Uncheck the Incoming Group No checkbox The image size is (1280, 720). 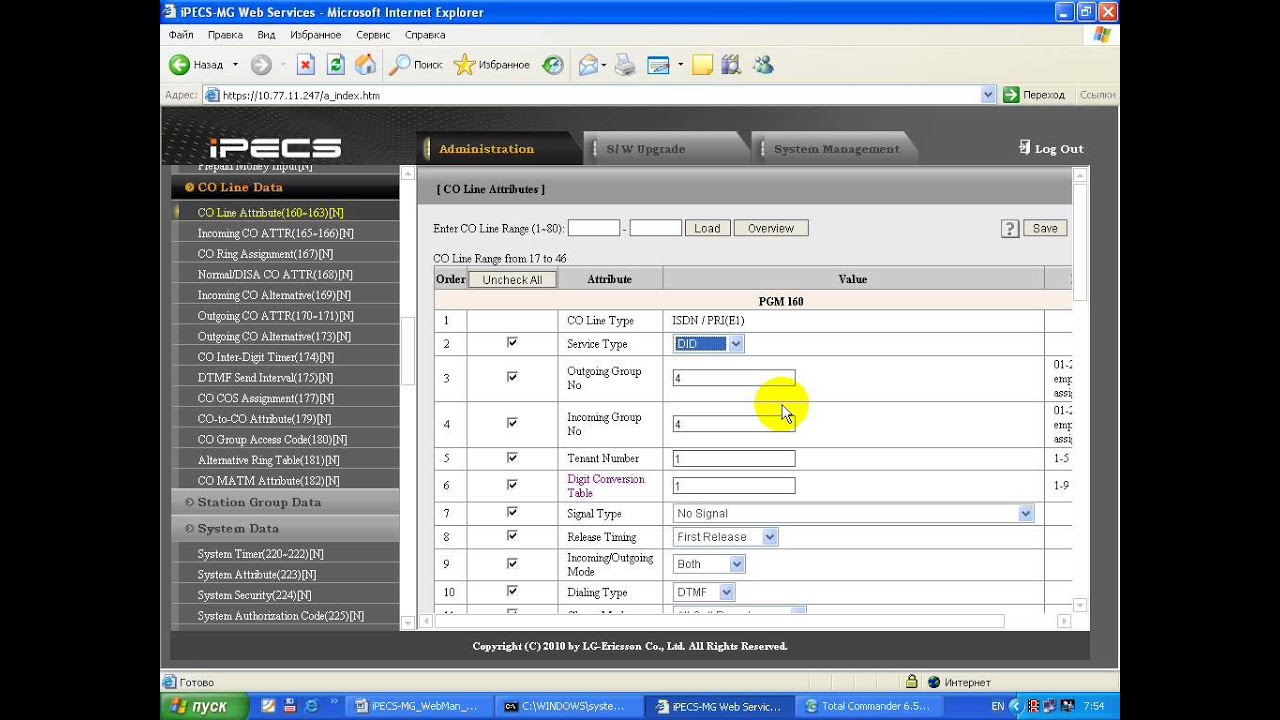(512, 422)
